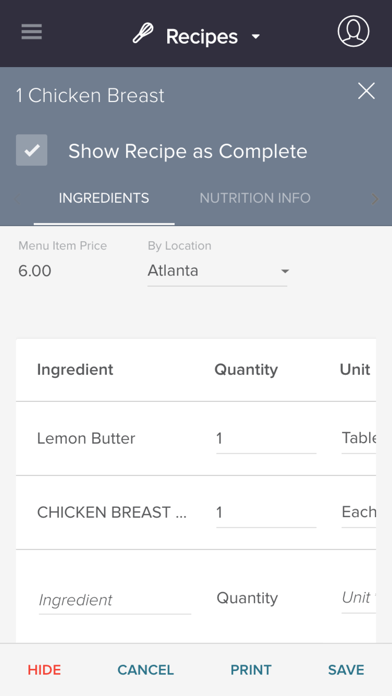Select the Ingredients tab

[104, 198]
